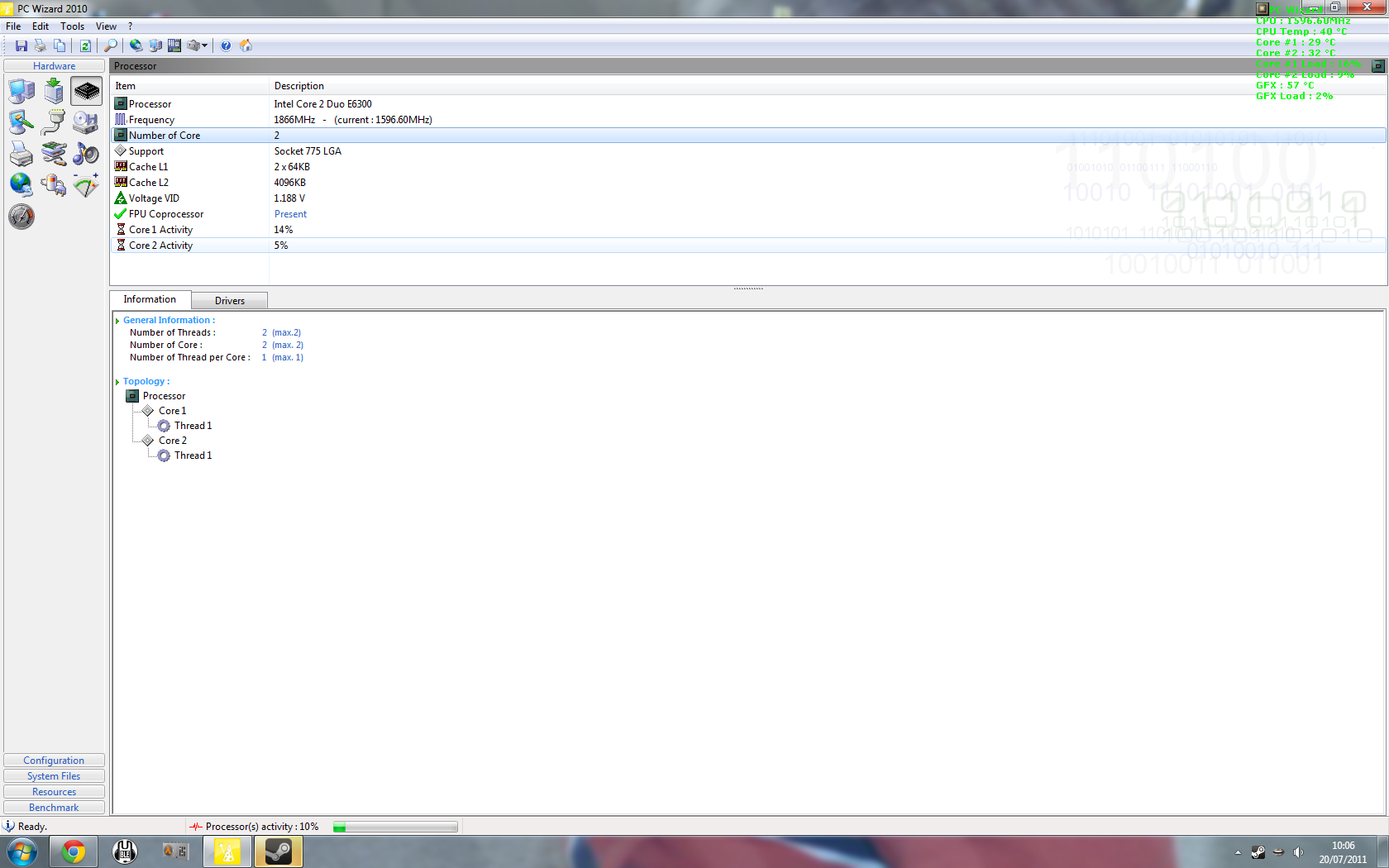
Task: Select the Core 2 Activity row
Action: (748, 246)
